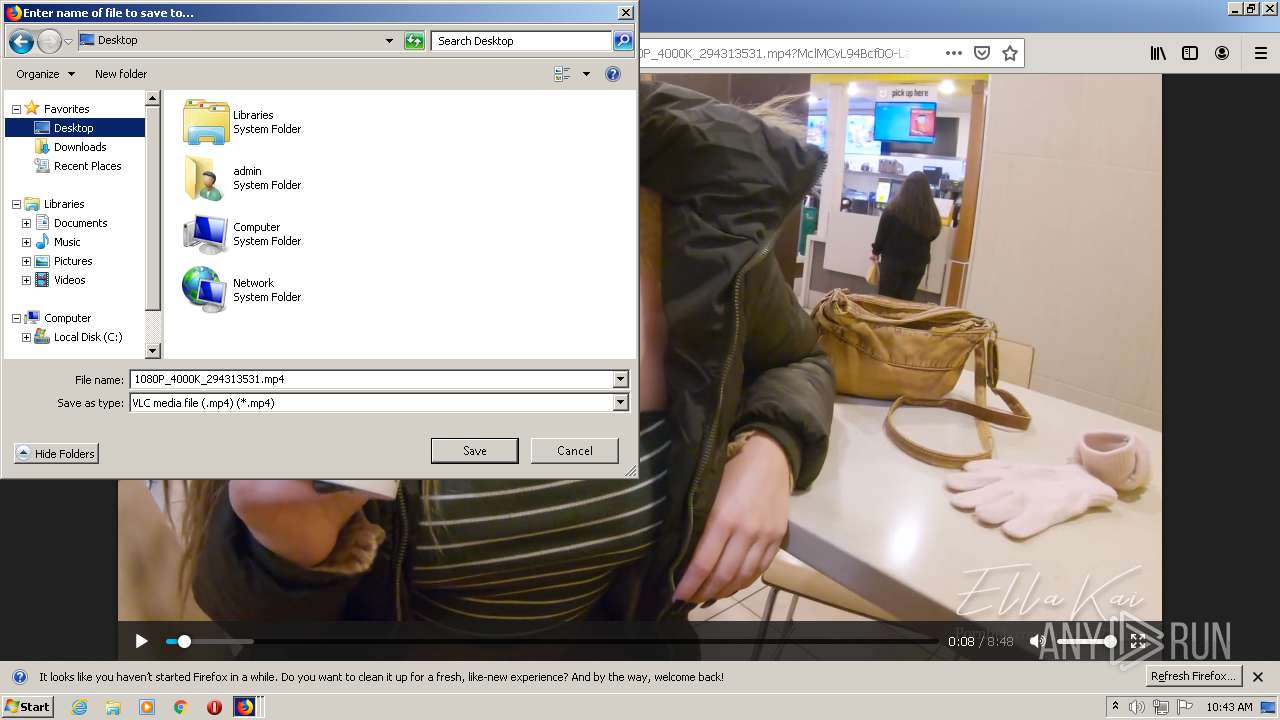Viewport: 1280px width, 720px height.
Task: Select Downloads in Favorites
Action: pos(79,147)
